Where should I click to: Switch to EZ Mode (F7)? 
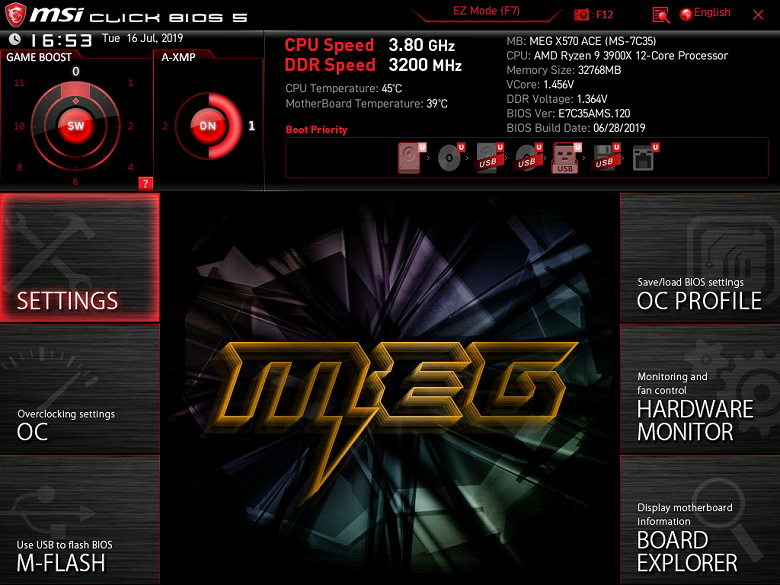tap(486, 11)
